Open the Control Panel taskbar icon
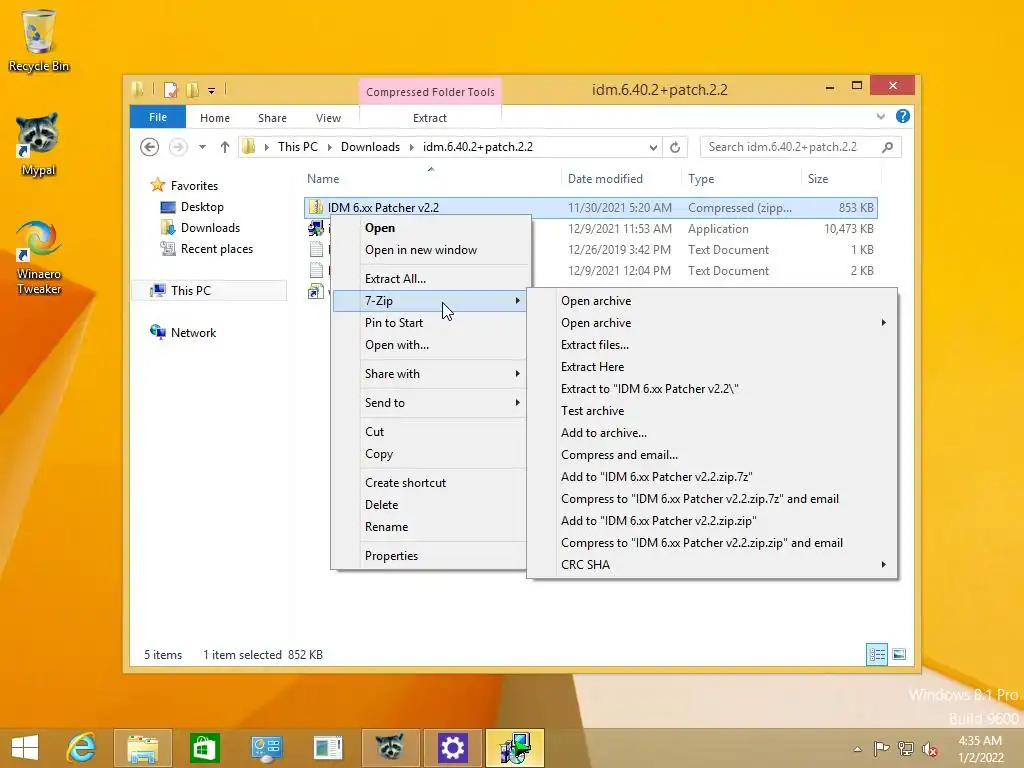The height and width of the screenshot is (768, 1024). [x=266, y=748]
